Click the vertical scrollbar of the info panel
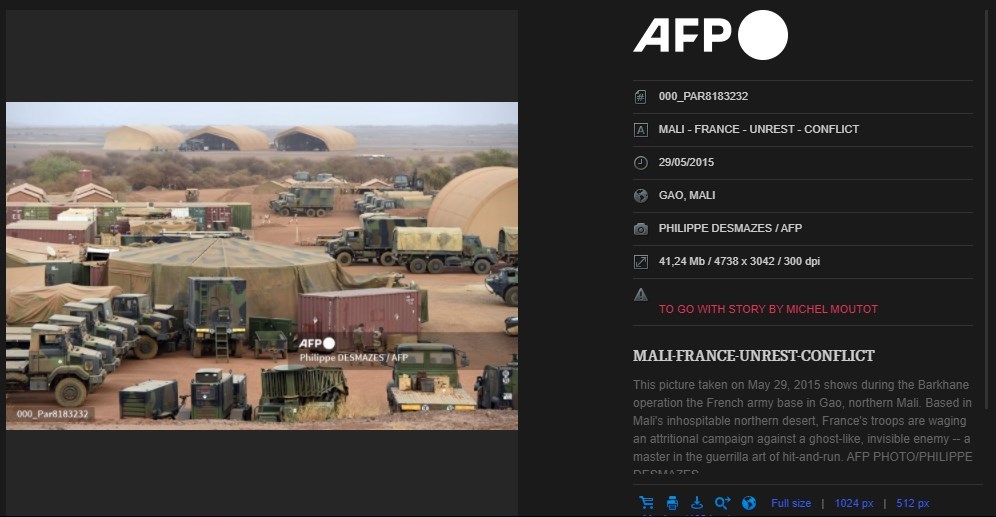 click(x=986, y=210)
